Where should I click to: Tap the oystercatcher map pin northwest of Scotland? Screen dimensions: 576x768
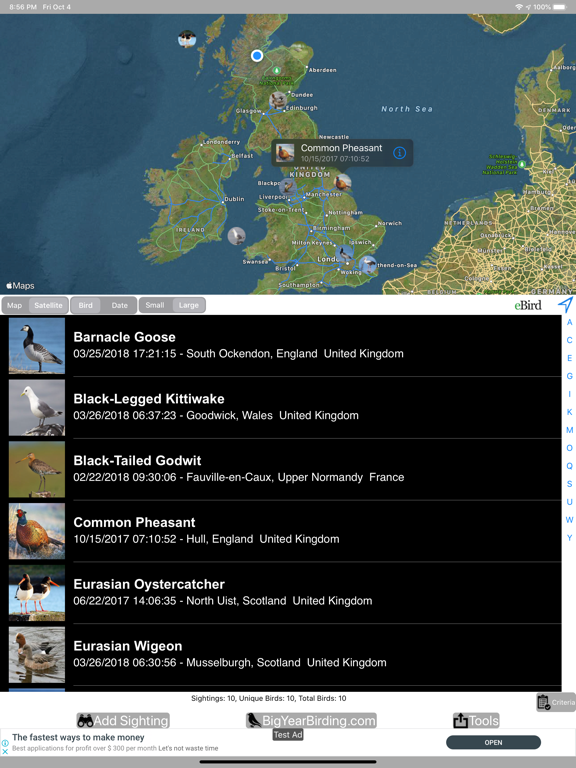coord(187,39)
